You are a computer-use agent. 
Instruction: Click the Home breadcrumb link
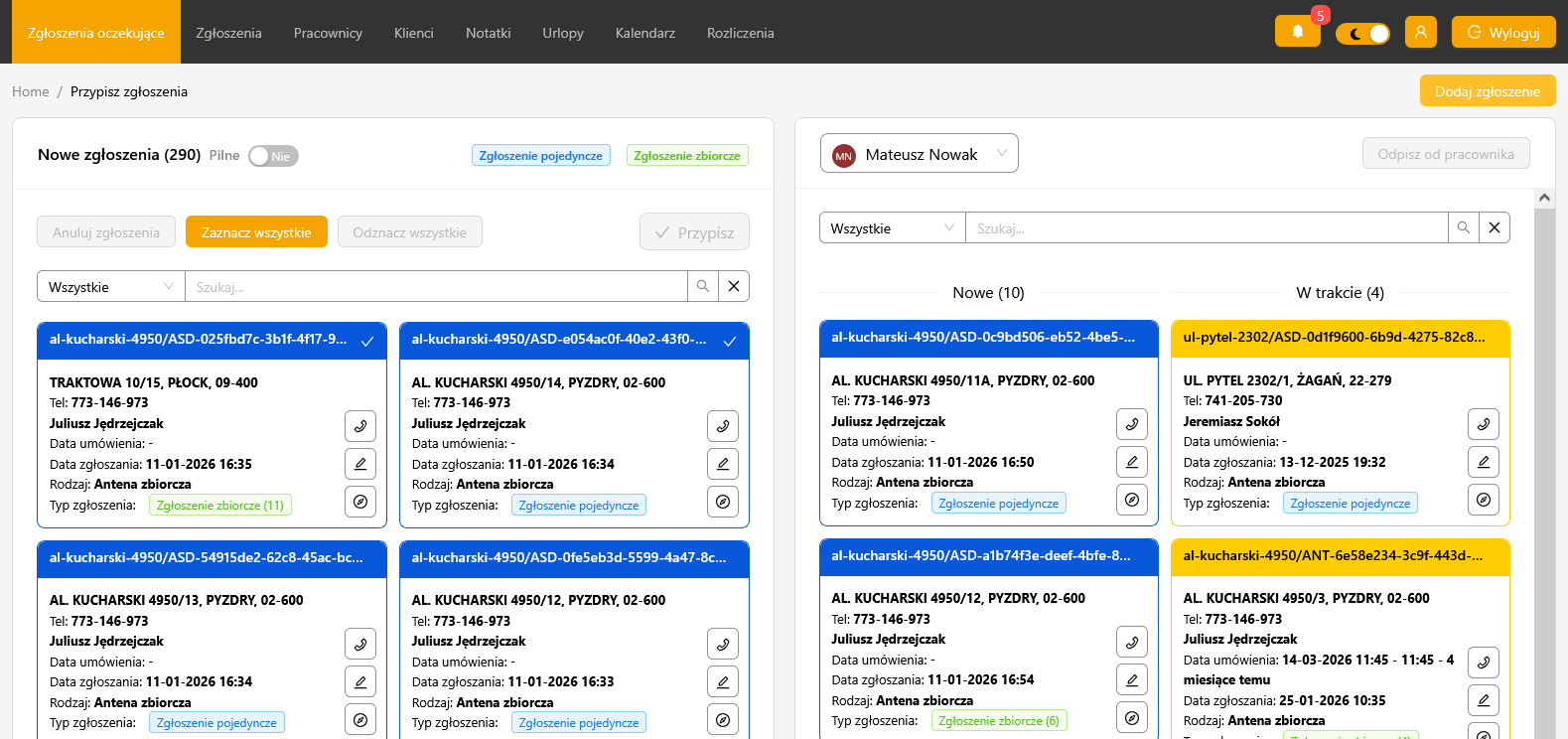30,91
